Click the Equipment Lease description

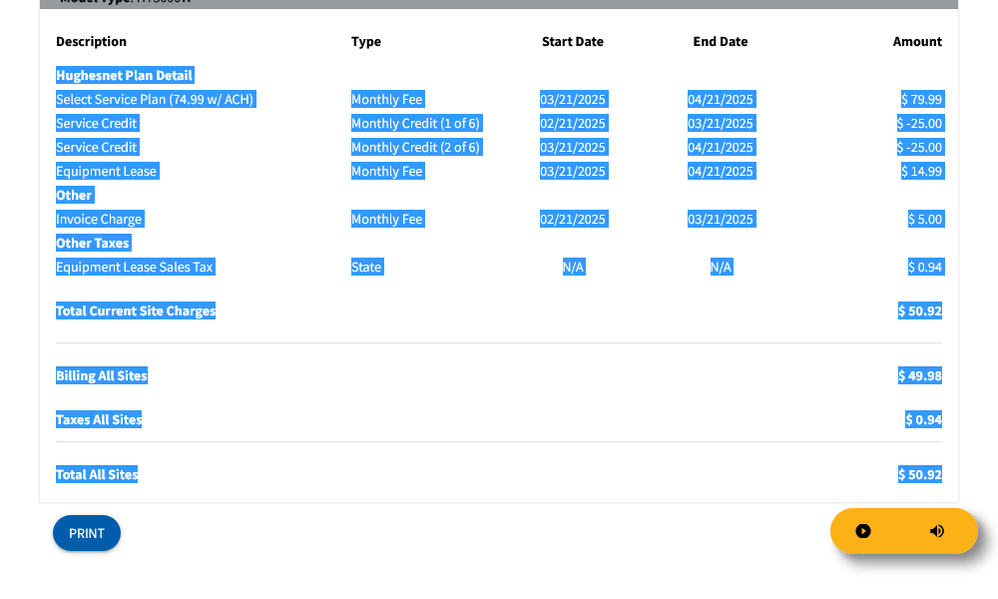pyautogui.click(x=106, y=171)
